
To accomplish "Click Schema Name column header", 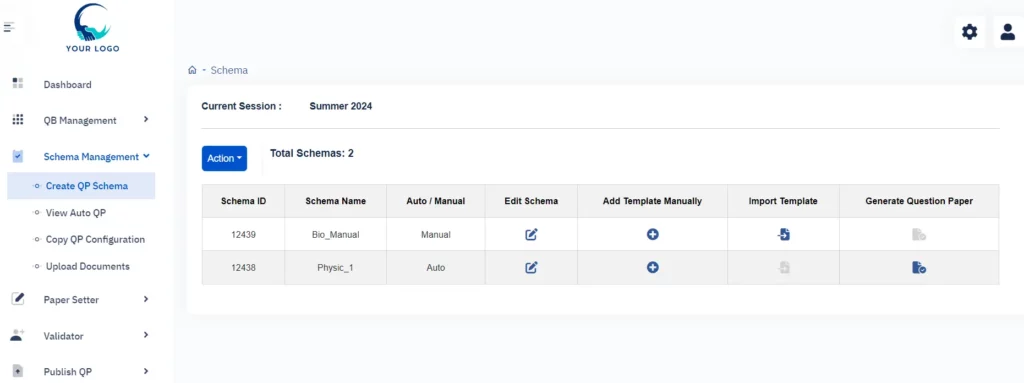I will click(336, 201).
